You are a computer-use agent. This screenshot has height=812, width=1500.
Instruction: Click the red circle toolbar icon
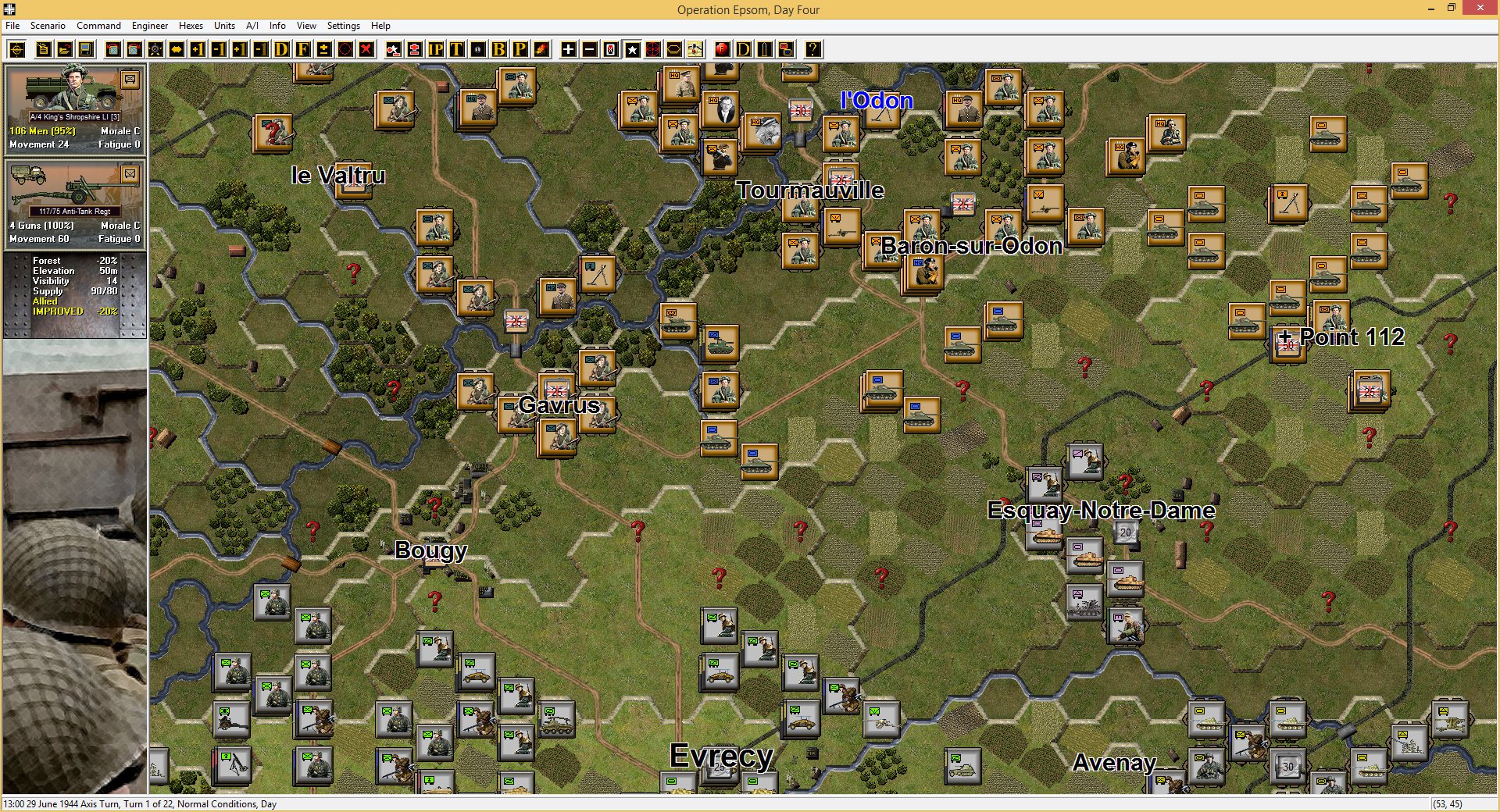345,50
